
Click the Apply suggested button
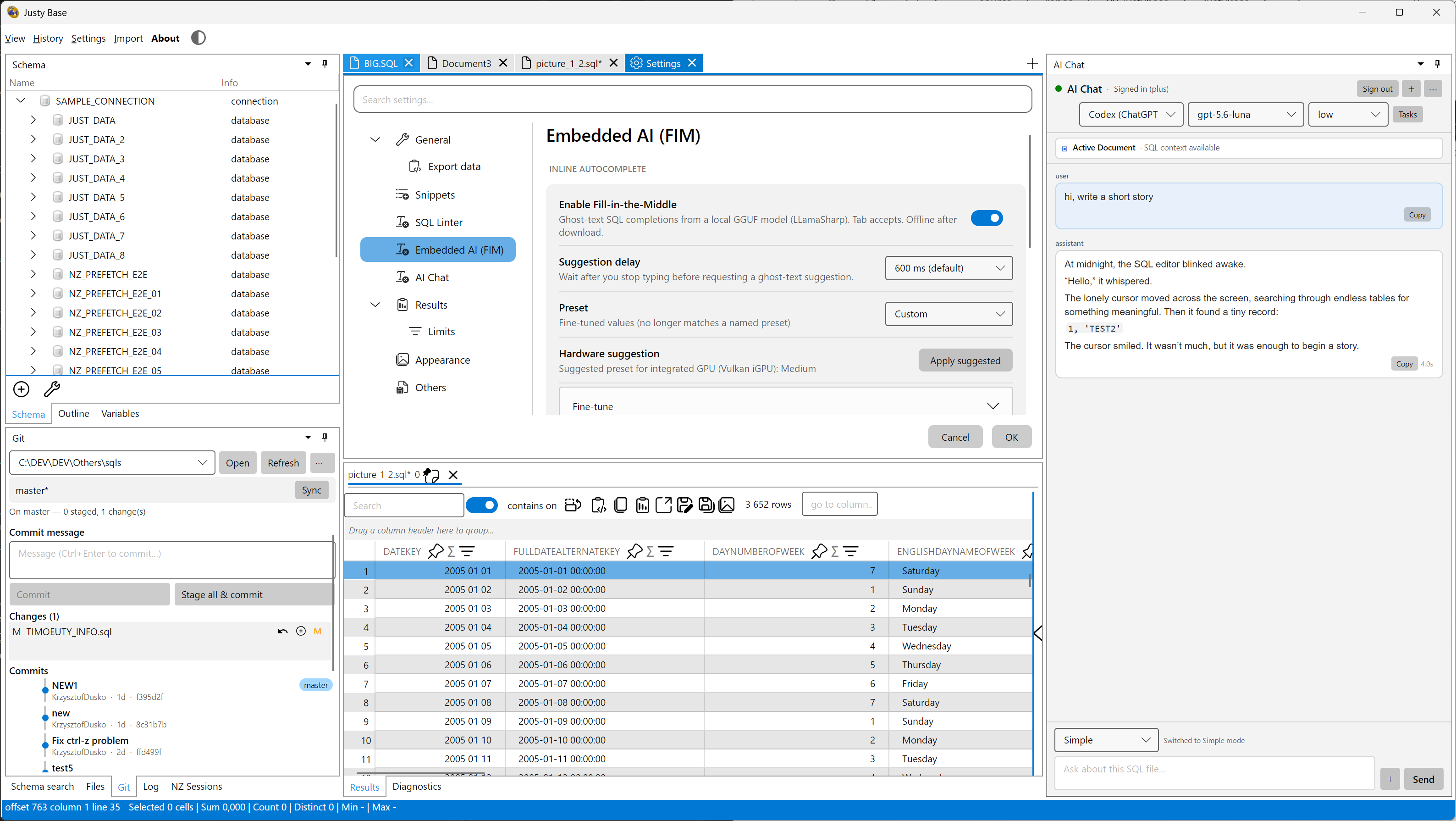point(965,360)
